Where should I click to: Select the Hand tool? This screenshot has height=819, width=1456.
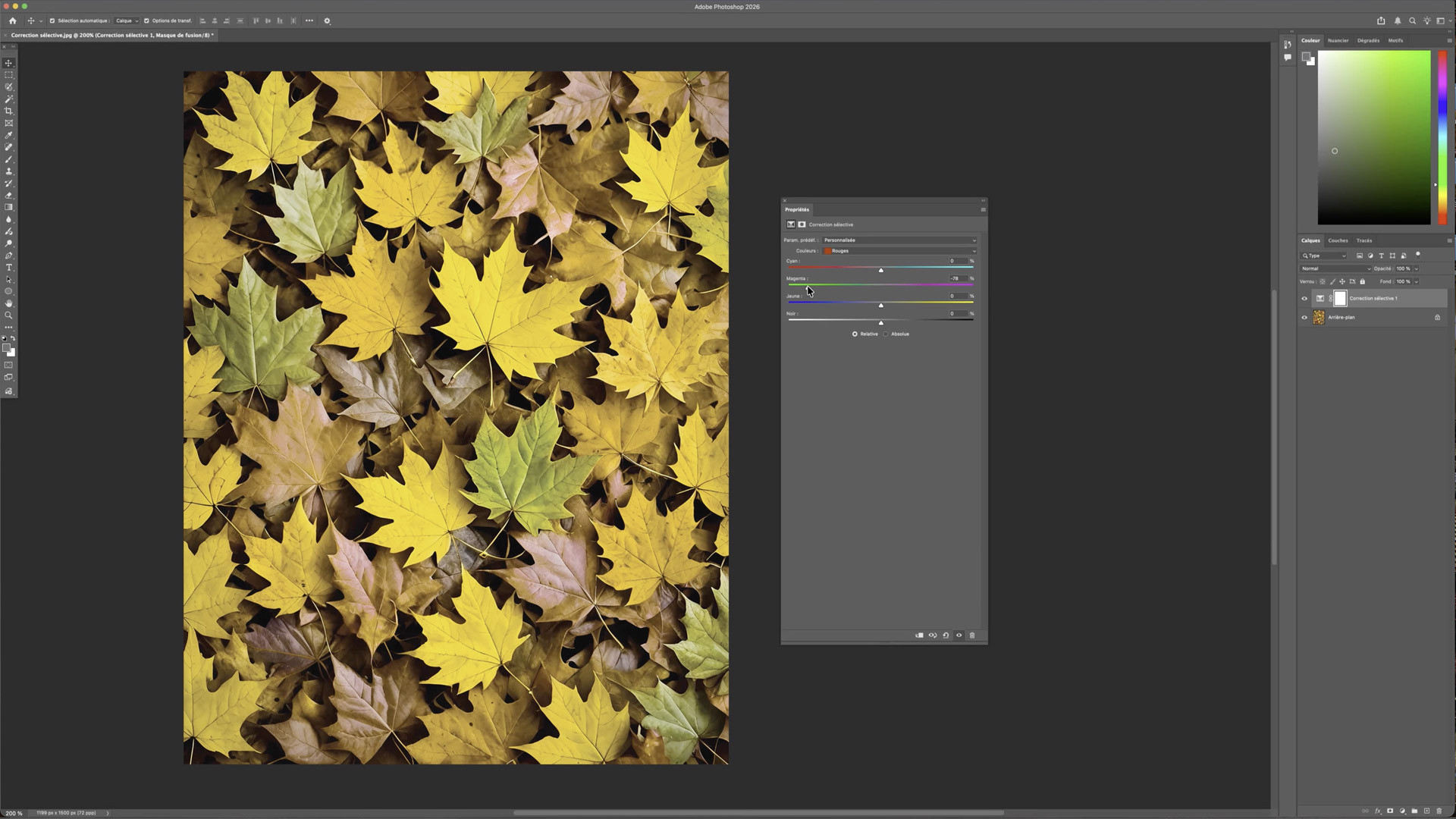[x=9, y=303]
